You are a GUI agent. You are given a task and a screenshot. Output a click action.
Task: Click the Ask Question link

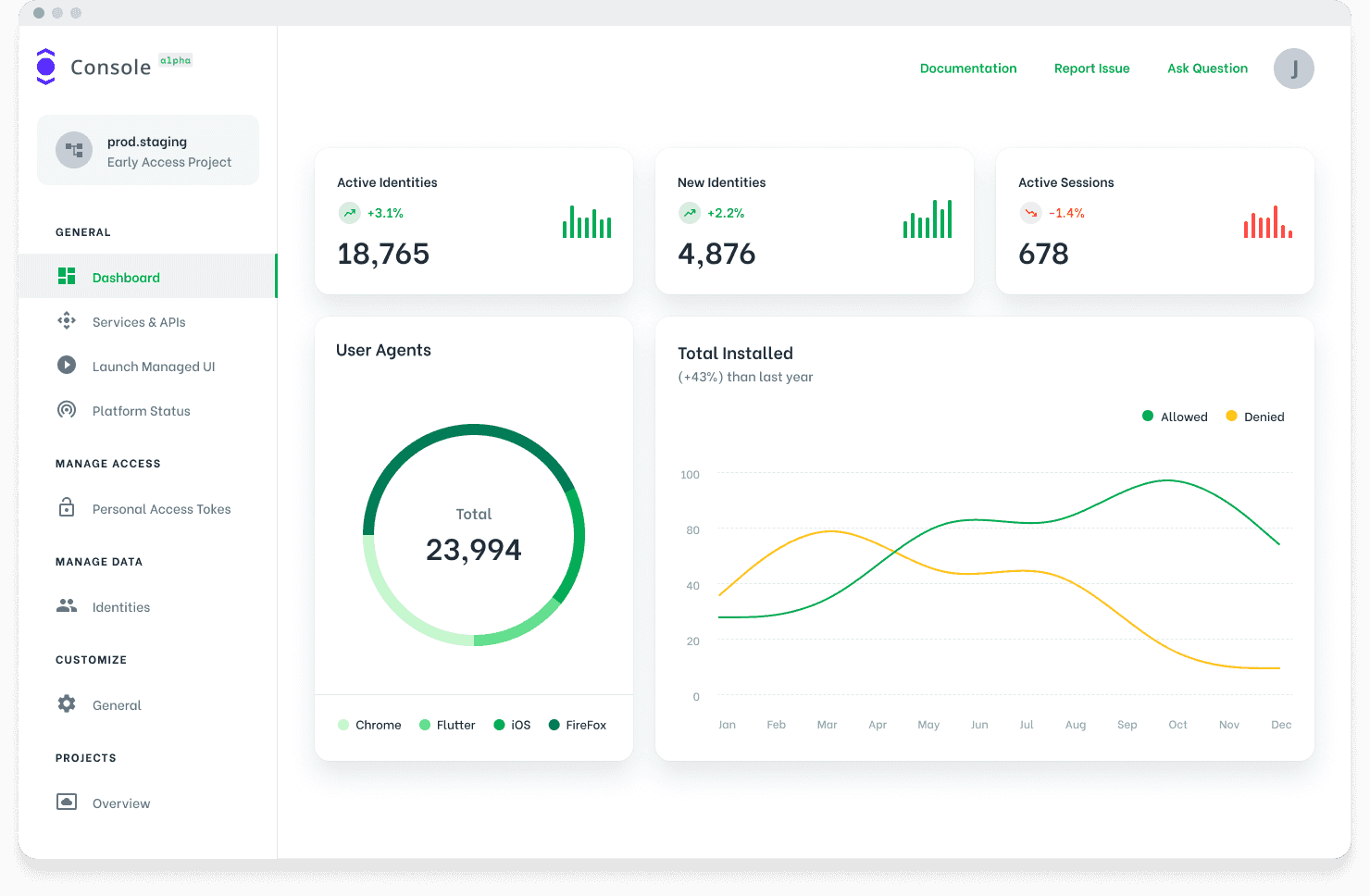[x=1207, y=68]
